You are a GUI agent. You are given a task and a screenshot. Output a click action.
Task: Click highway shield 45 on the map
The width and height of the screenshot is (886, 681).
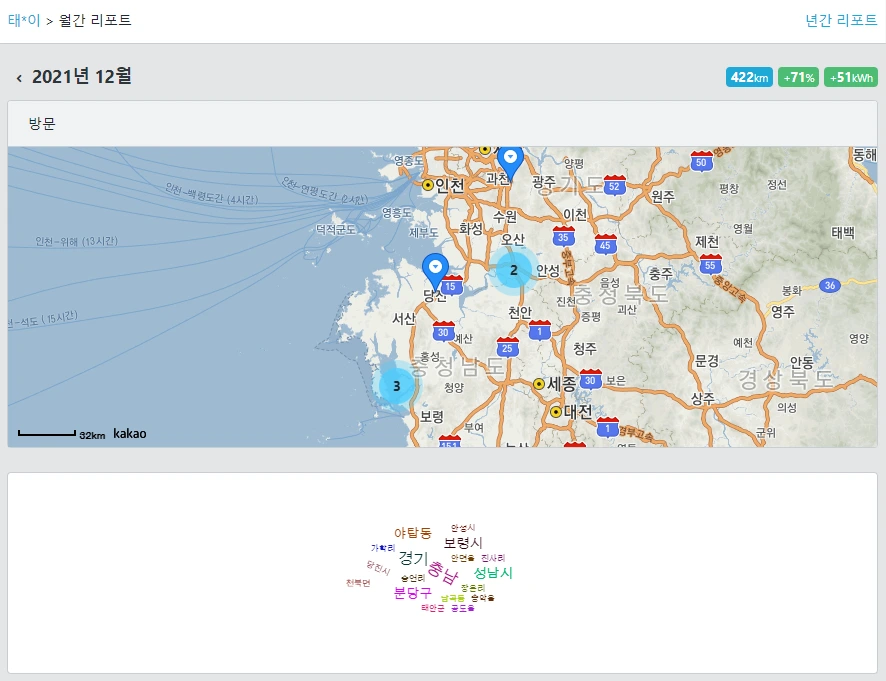click(x=605, y=244)
